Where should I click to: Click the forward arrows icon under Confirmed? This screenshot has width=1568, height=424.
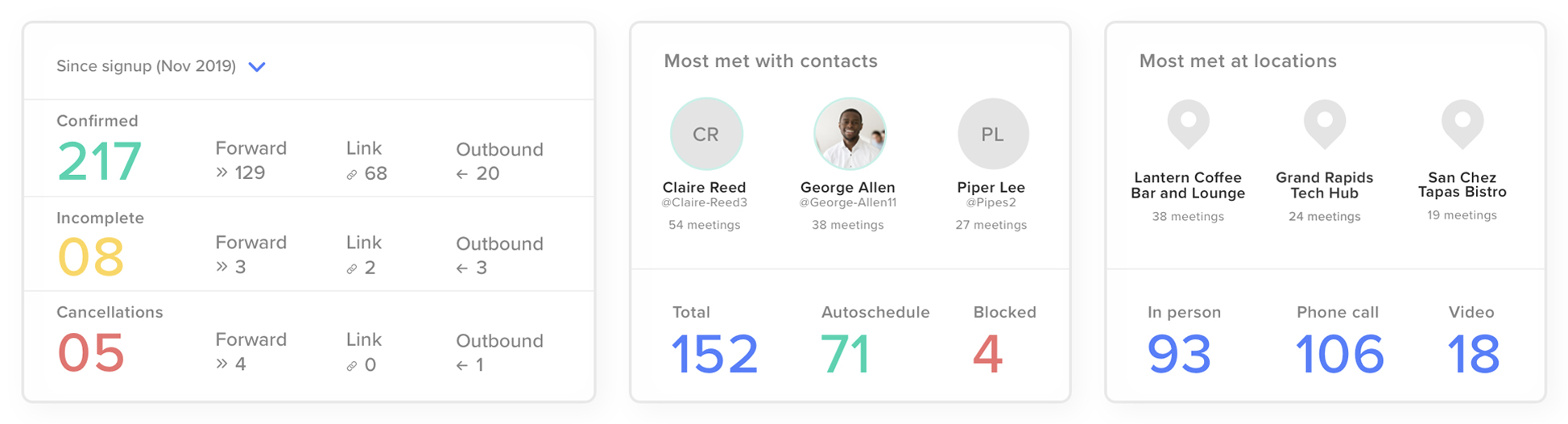222,173
